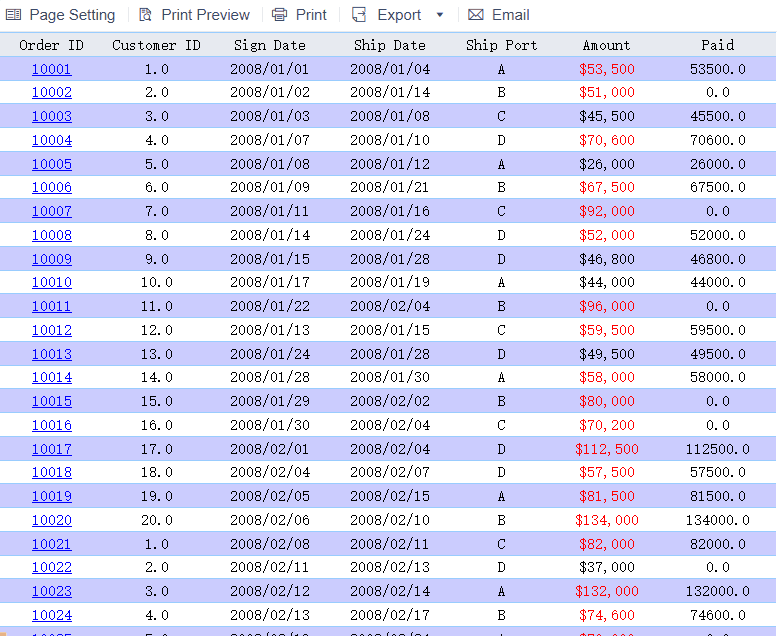This screenshot has height=636, width=777.
Task: Click the 10008 order hyperlink
Action: [x=52, y=235]
